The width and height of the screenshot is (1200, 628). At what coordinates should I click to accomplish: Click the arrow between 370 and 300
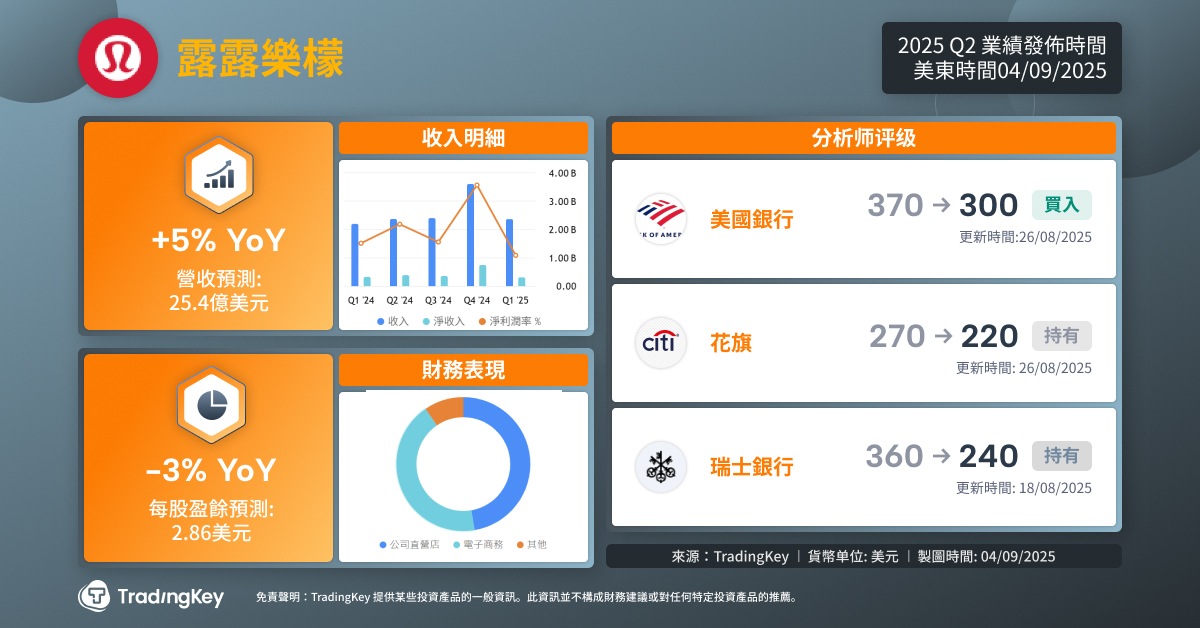click(x=940, y=205)
